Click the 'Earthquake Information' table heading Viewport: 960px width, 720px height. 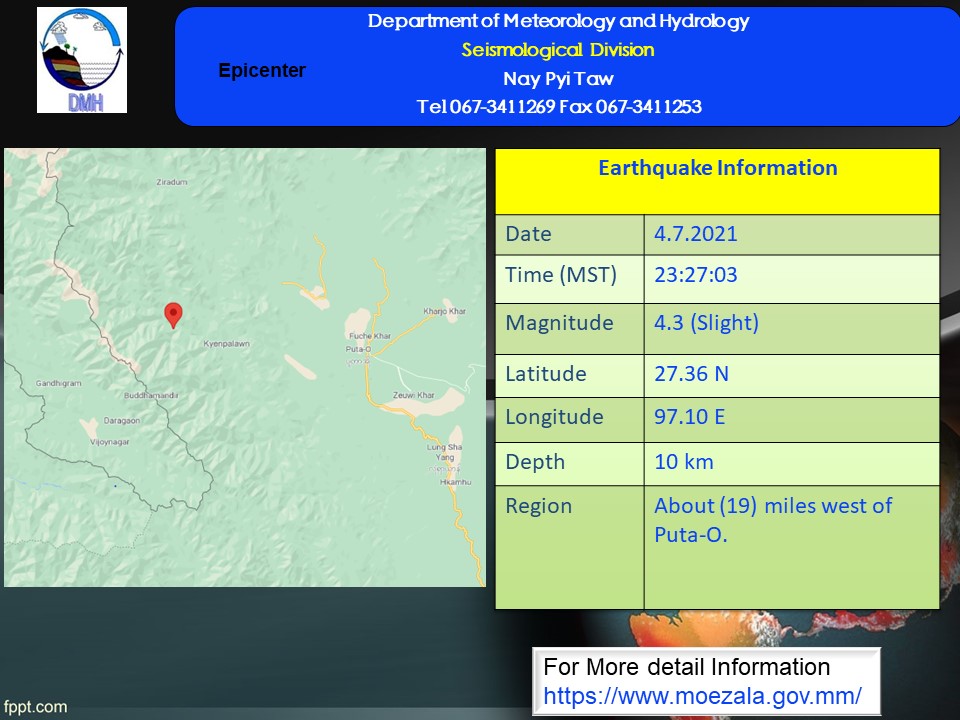click(718, 168)
